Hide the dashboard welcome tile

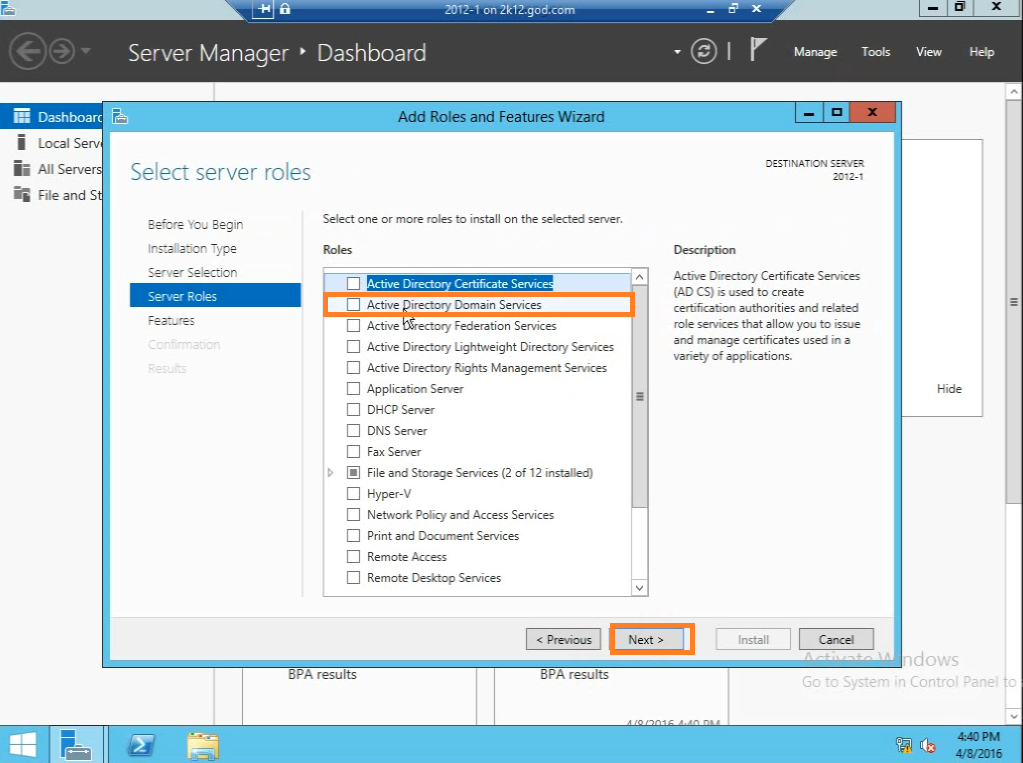point(949,389)
